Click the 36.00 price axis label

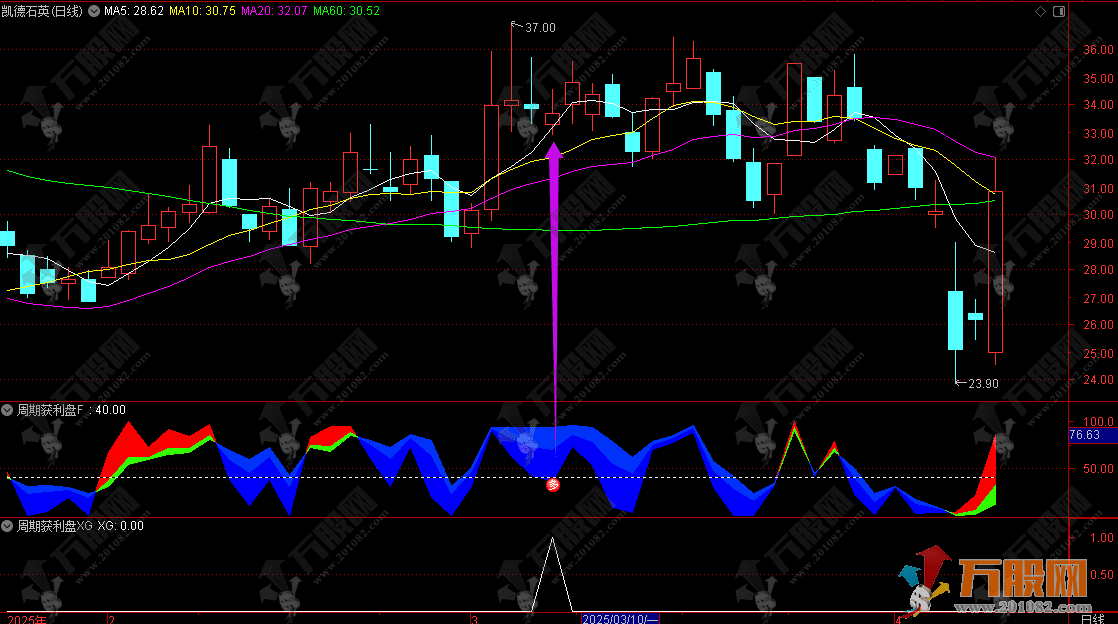(x=1098, y=50)
